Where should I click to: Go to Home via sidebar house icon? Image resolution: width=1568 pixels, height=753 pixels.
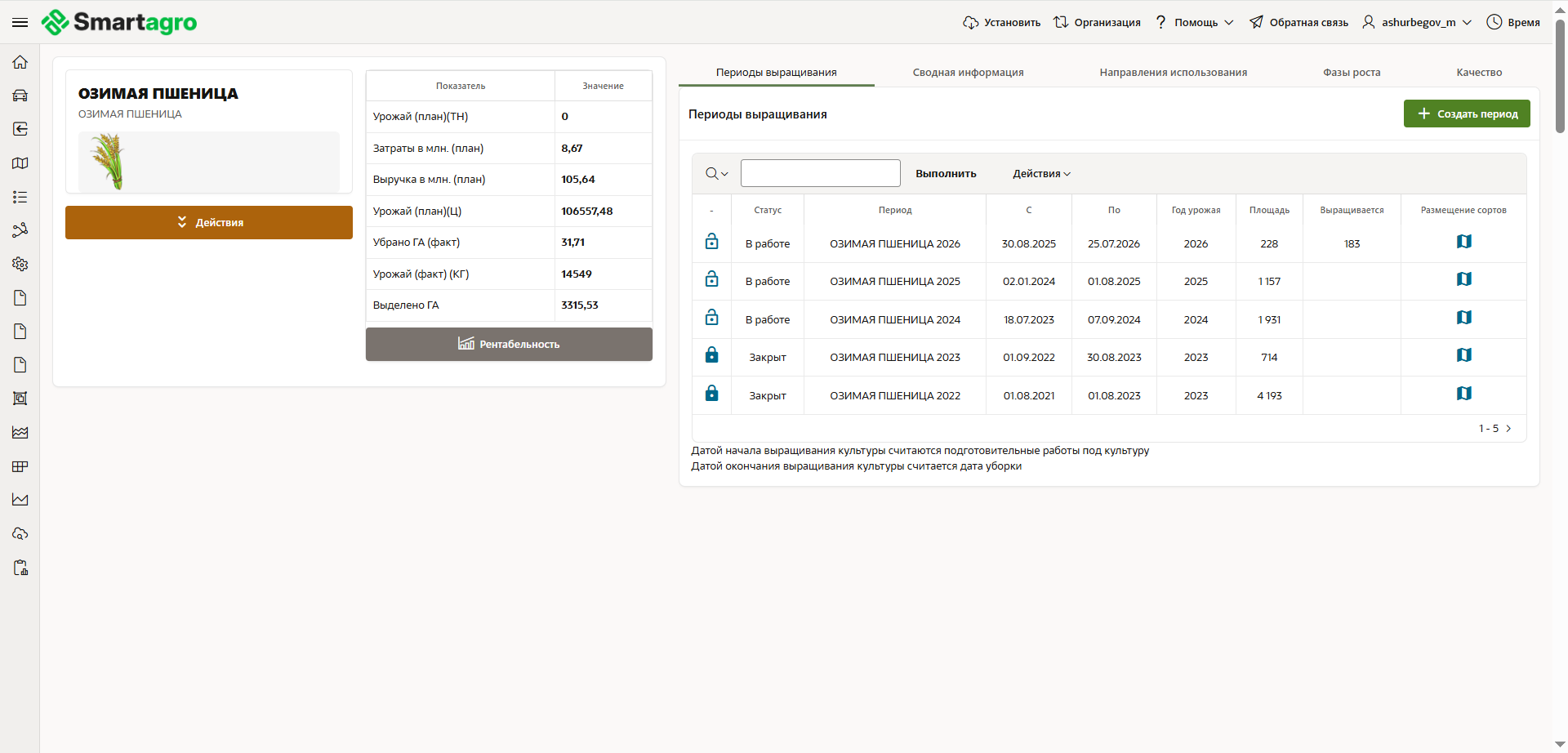coord(20,62)
